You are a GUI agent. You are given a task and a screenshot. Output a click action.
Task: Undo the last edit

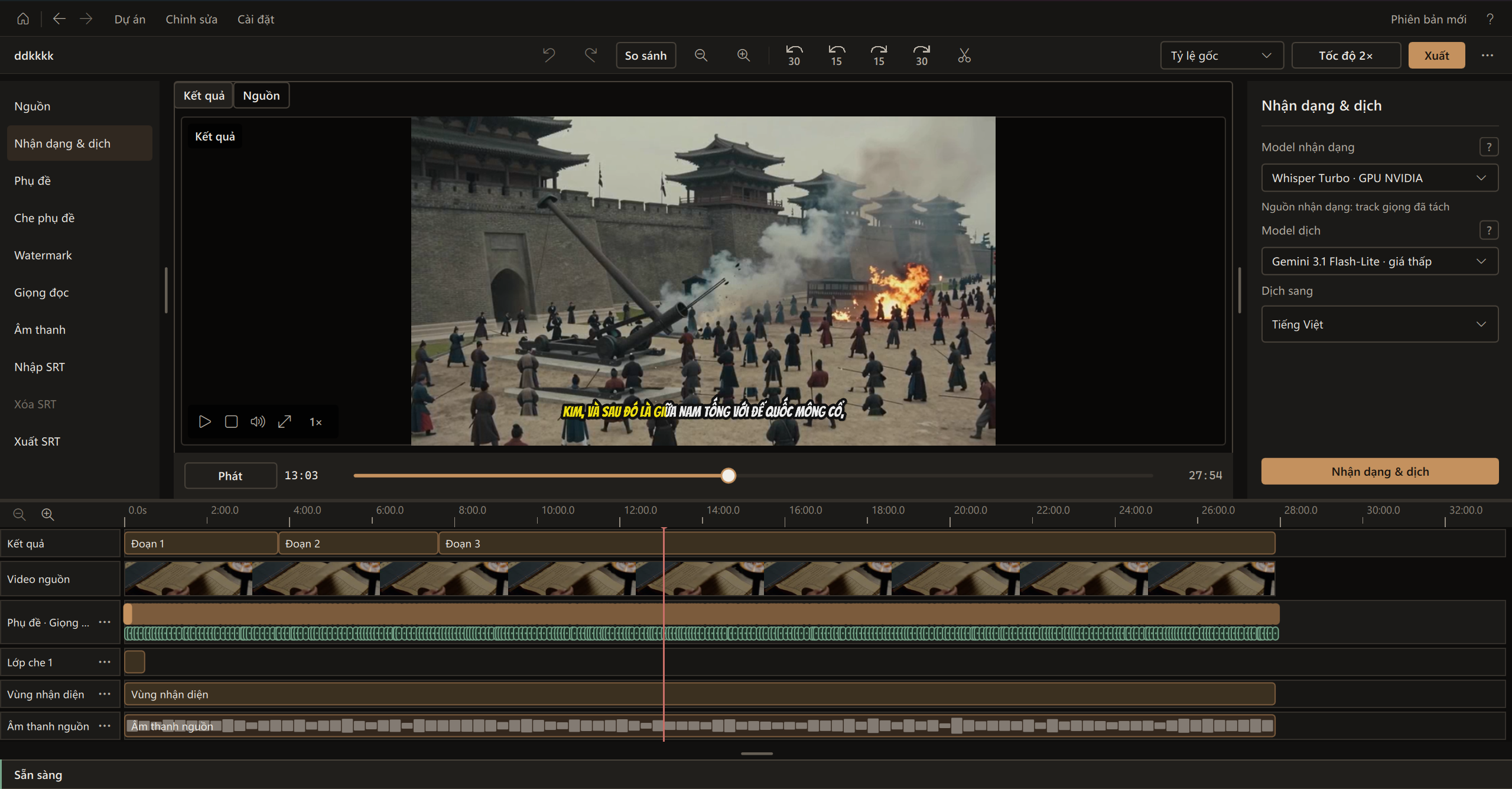[549, 55]
